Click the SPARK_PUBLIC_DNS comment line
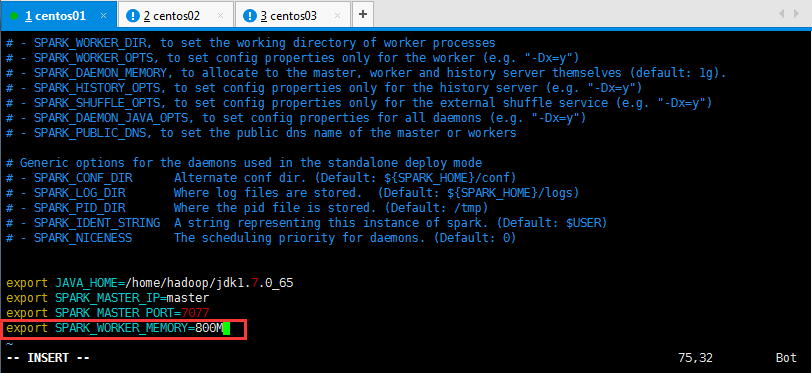812x373 pixels. pos(261,133)
